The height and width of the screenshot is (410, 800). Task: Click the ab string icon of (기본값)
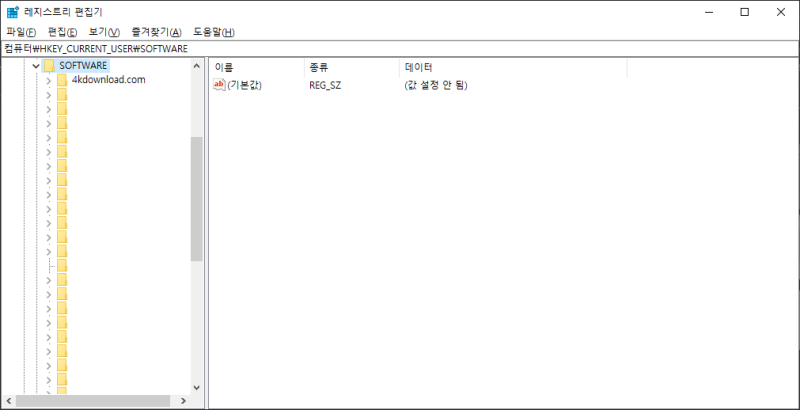(219, 85)
